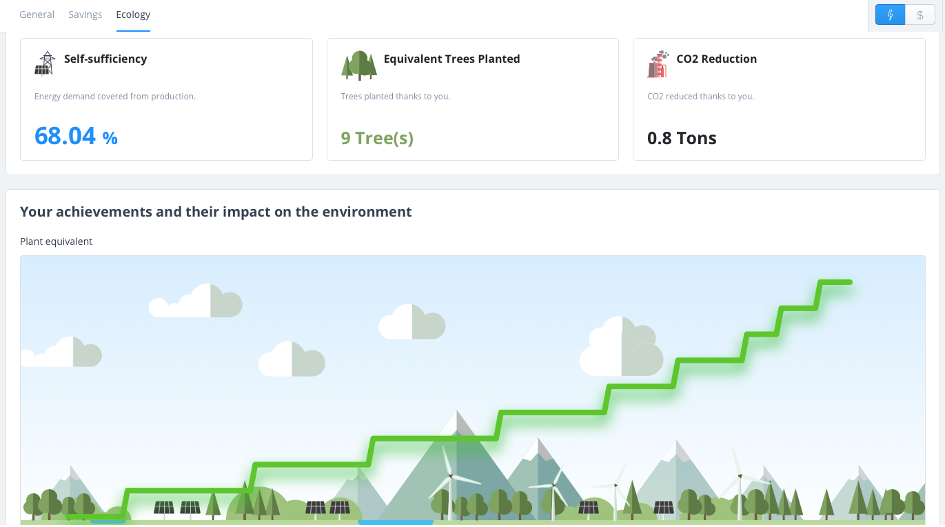Select the Ecology tab
The height and width of the screenshot is (527, 945).
pyautogui.click(x=133, y=14)
